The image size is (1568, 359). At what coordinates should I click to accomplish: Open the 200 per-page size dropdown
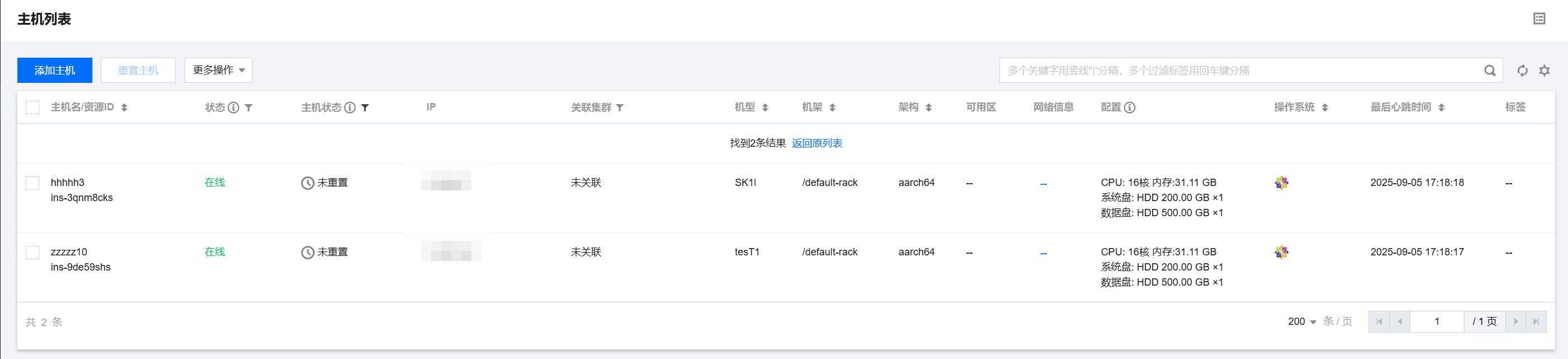point(1302,321)
